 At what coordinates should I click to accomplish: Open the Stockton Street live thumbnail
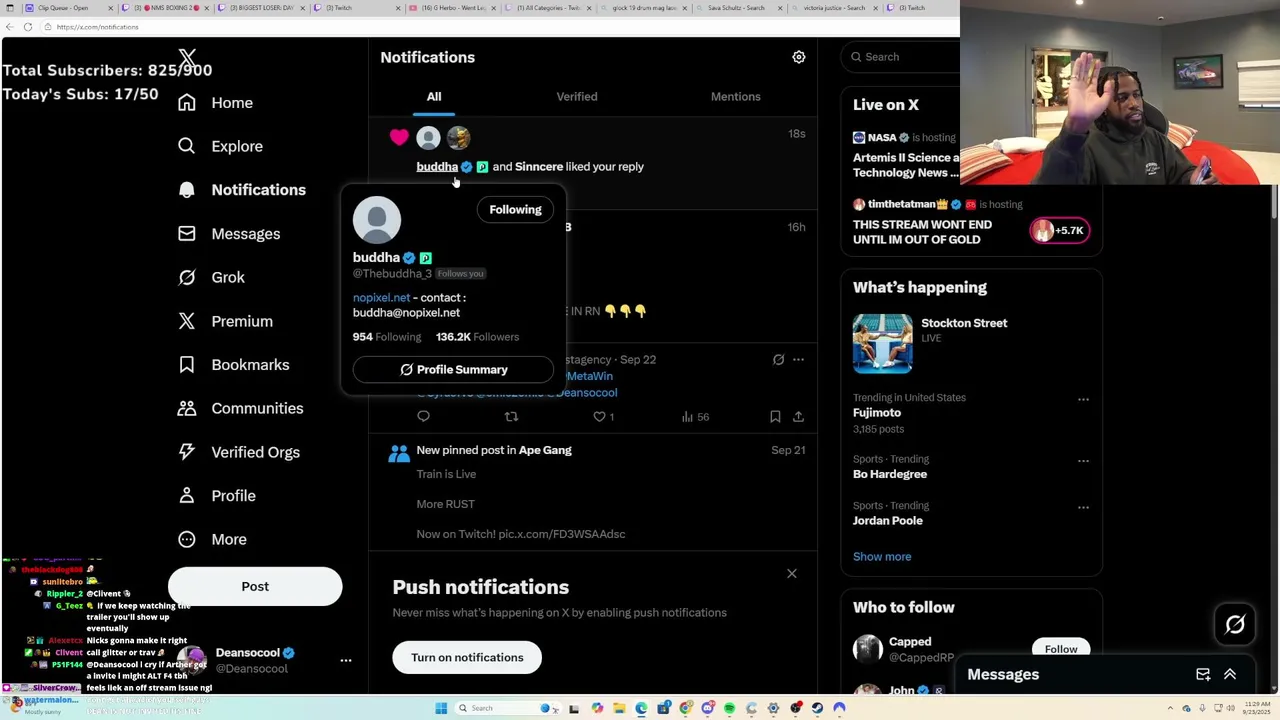(x=882, y=344)
